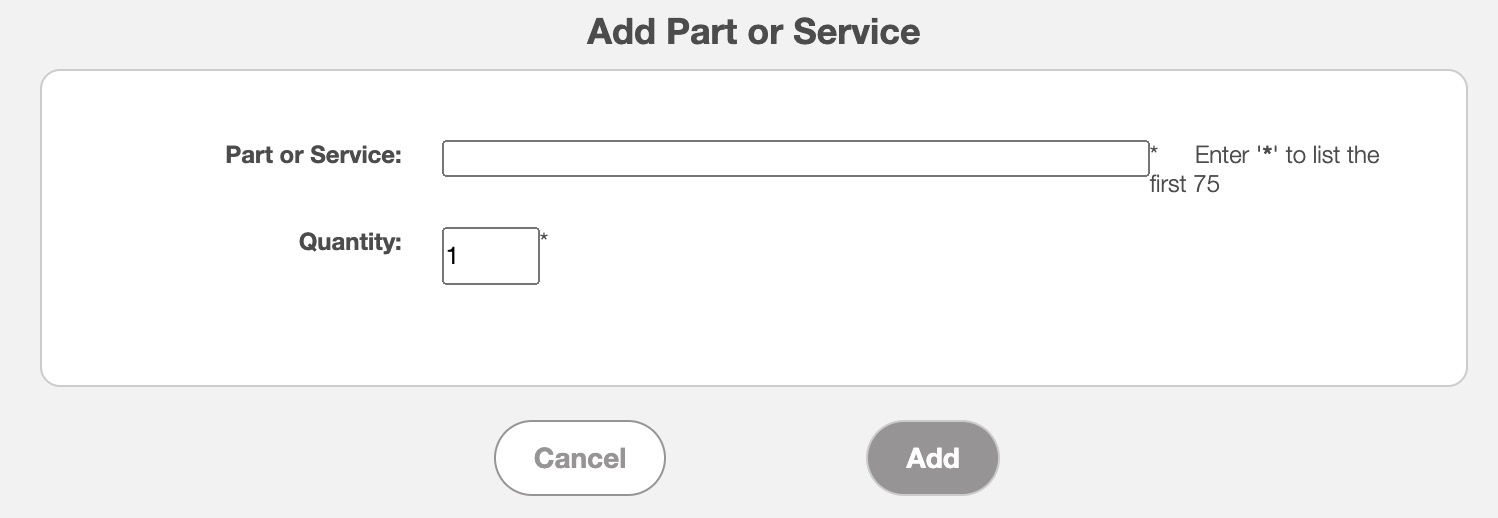Screen dimensions: 1498x518
Task: Click the "Add Part or Service" page heading
Action: click(753, 32)
